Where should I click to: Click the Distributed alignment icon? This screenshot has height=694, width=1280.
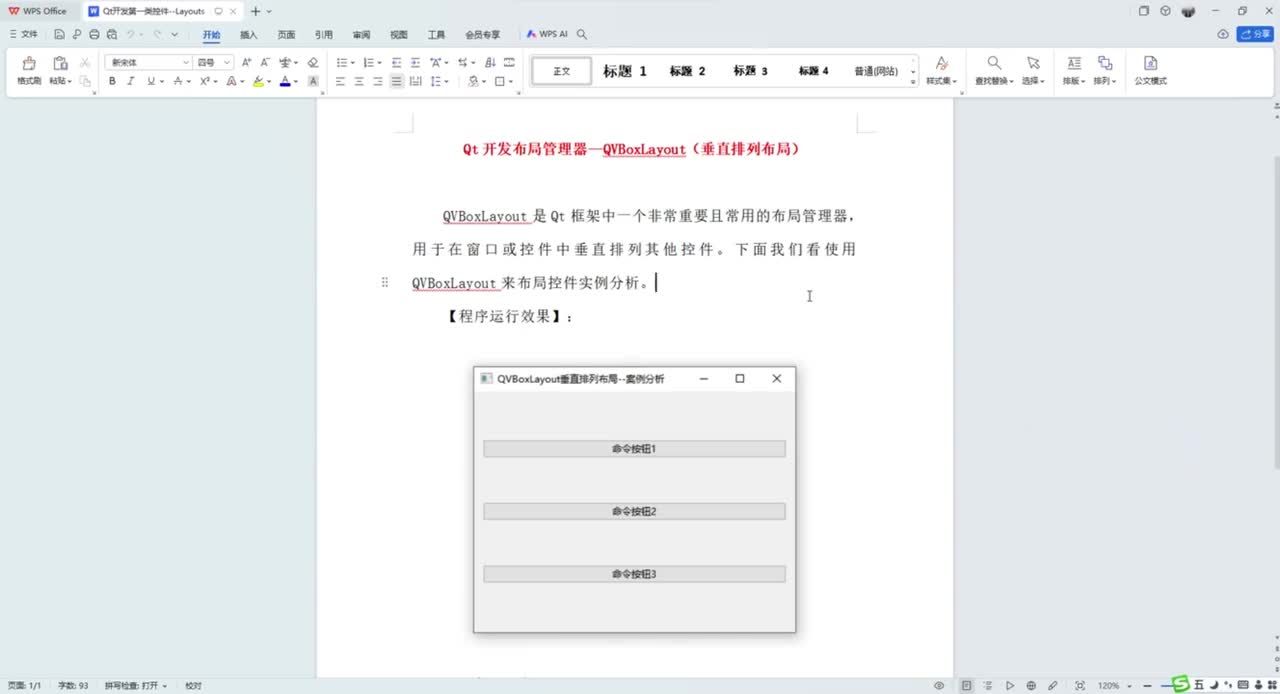tap(416, 81)
